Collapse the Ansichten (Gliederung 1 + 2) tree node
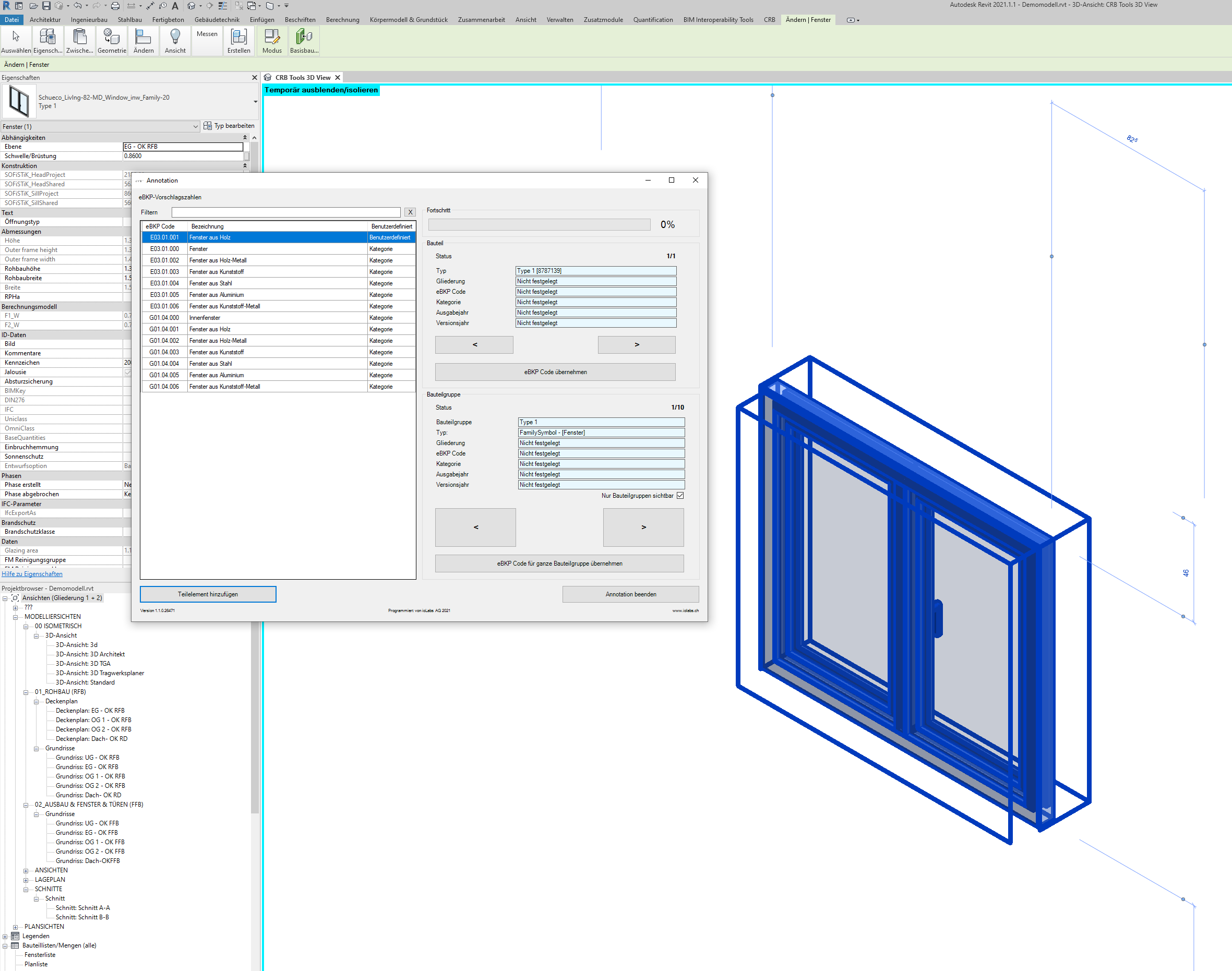Screen dimensions: 1232x971 point(5,598)
